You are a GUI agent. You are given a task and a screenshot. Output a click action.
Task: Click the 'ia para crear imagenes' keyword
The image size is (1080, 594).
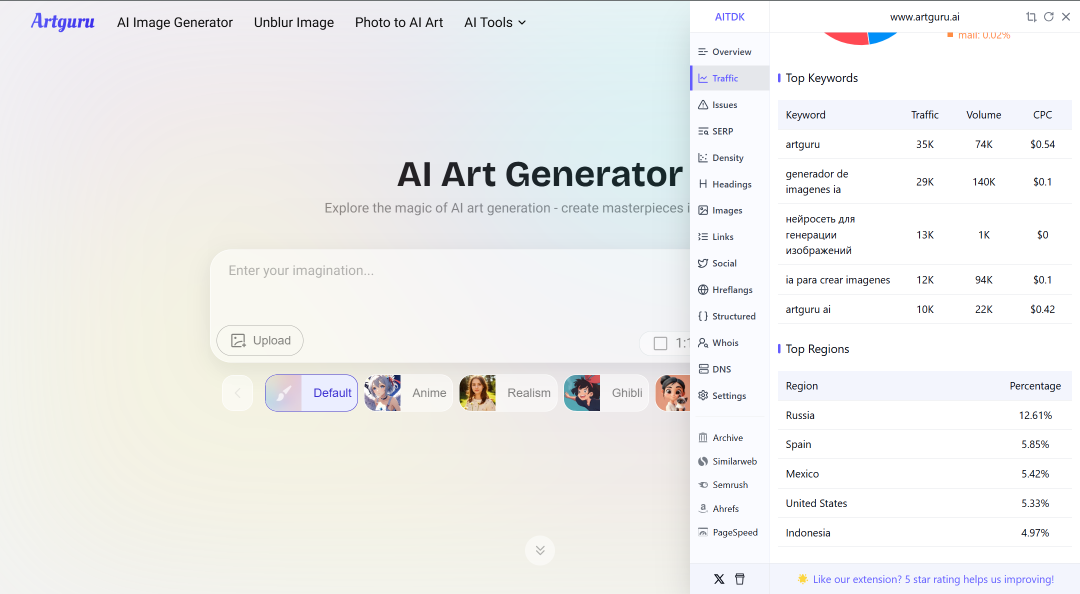[x=838, y=280]
